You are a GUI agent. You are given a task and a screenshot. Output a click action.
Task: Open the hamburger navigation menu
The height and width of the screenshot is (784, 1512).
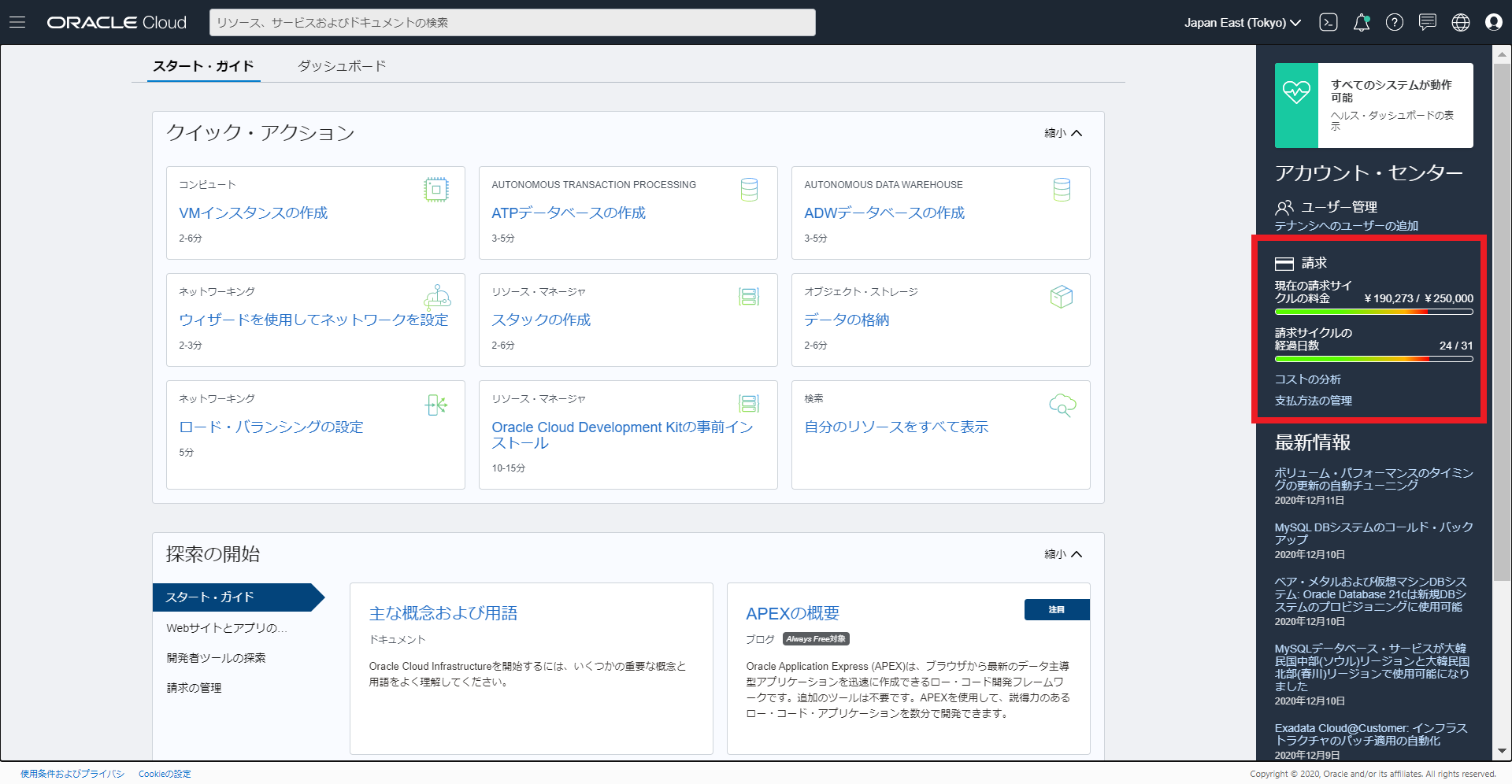point(17,22)
